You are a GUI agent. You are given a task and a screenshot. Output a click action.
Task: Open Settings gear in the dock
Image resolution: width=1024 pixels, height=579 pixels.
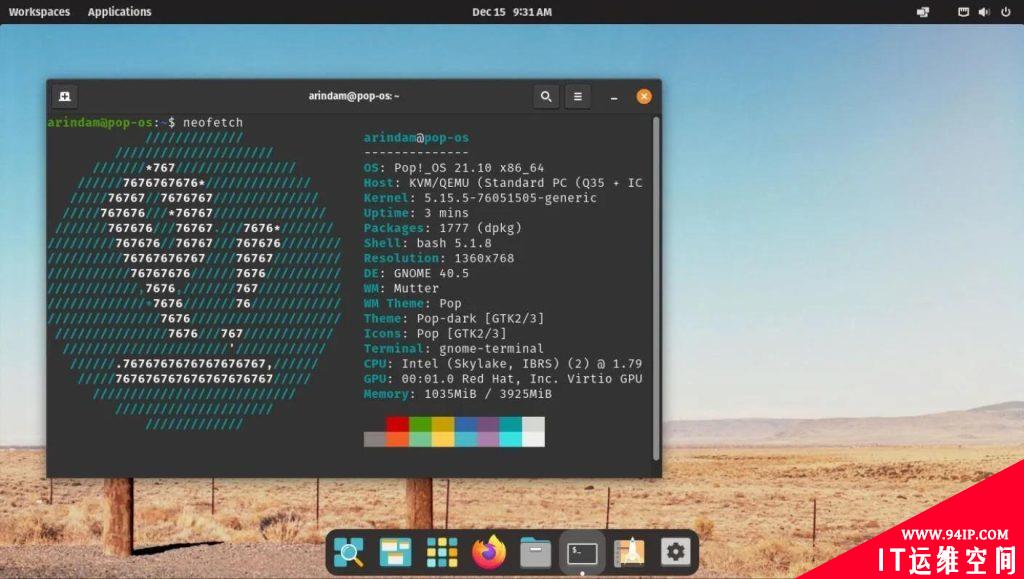(x=675, y=553)
